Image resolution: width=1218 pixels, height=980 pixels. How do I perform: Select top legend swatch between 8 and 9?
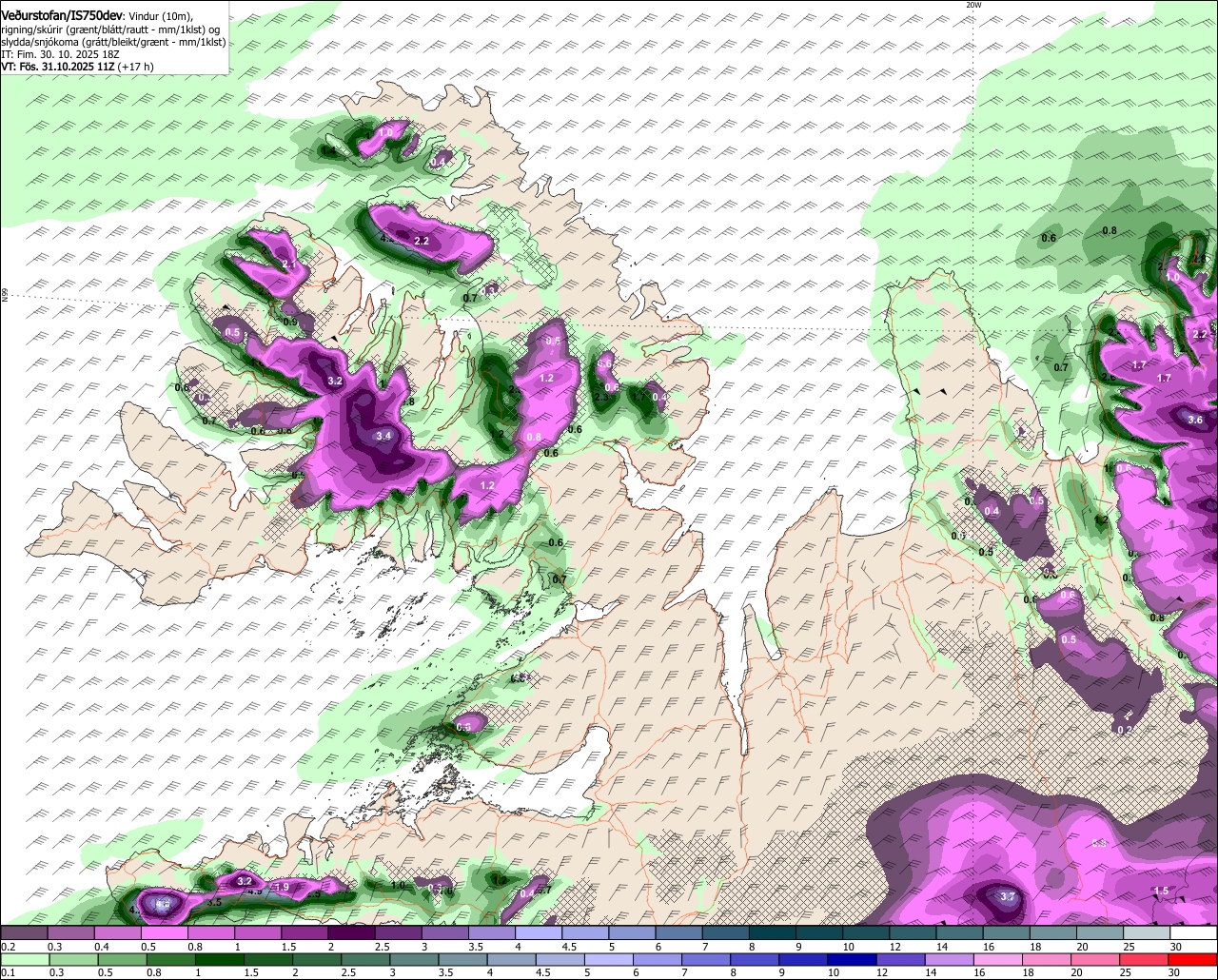(773, 933)
